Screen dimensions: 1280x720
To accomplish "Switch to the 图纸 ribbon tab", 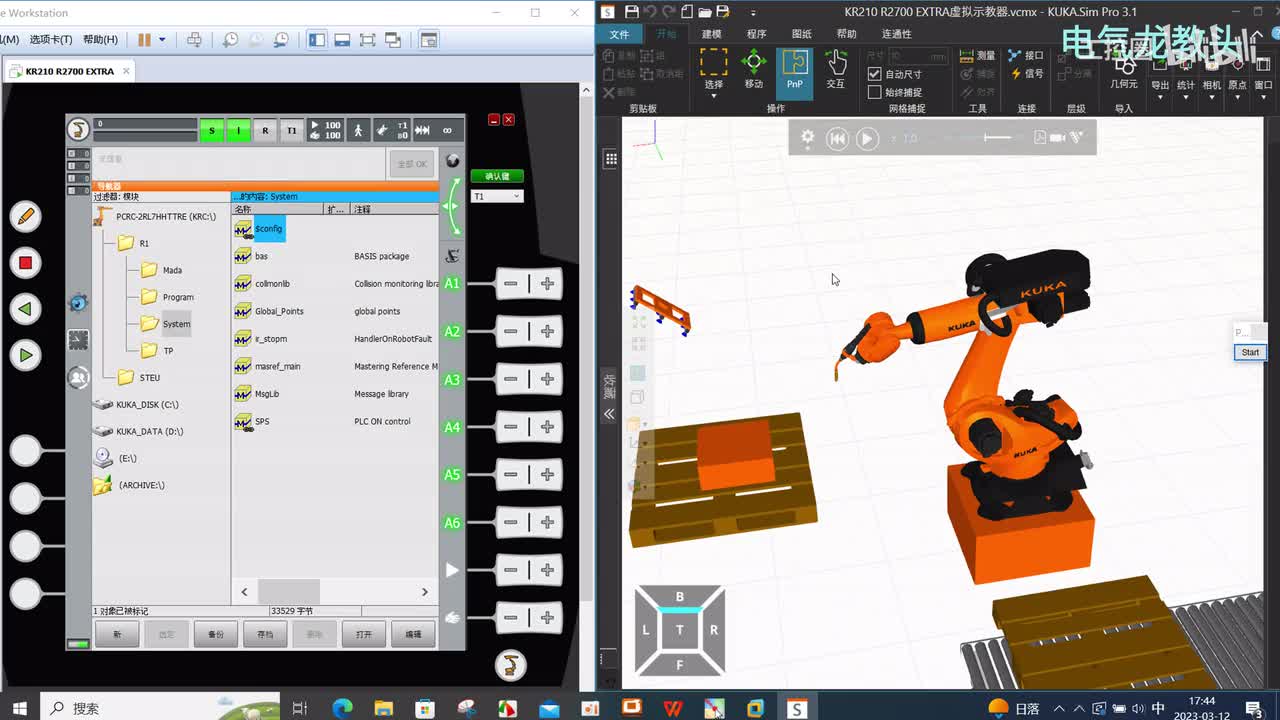I will click(801, 34).
